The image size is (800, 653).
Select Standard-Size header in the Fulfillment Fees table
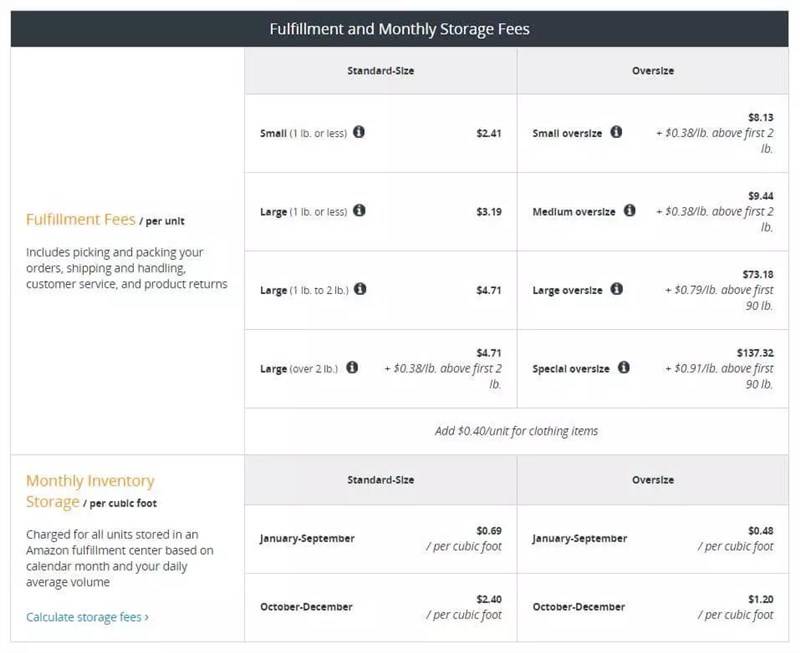coord(380,71)
